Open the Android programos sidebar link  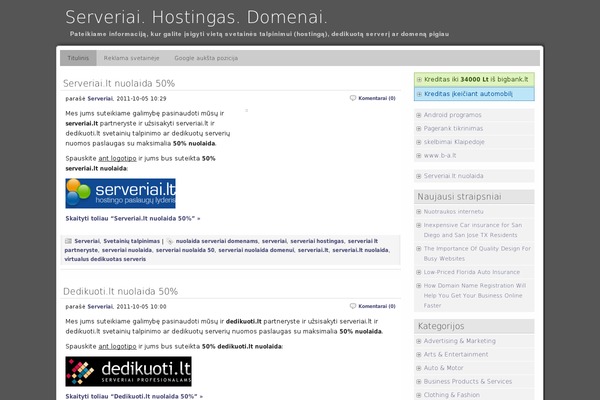pyautogui.click(x=453, y=115)
